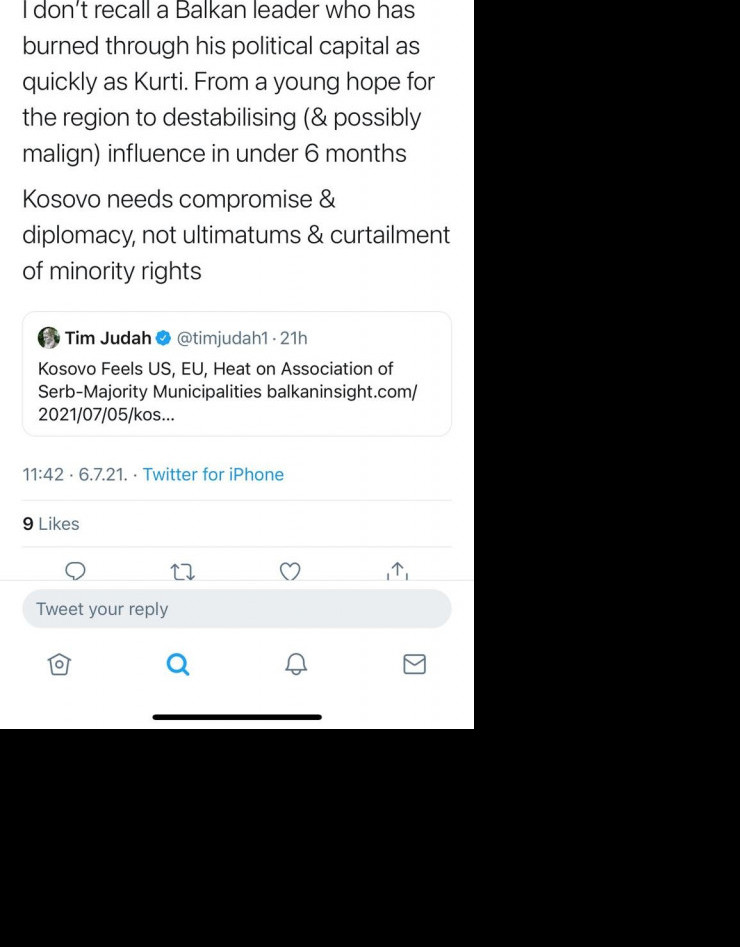Image resolution: width=740 pixels, height=947 pixels.
Task: Open Notifications bell icon
Action: [296, 664]
